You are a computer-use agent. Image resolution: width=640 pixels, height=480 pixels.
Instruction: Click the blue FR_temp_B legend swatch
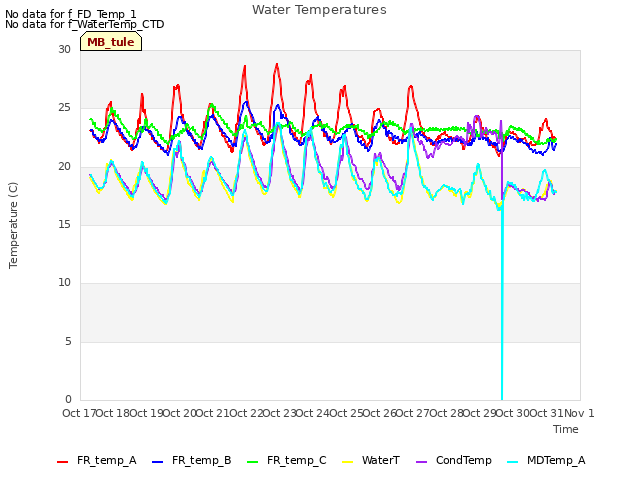(x=158, y=462)
